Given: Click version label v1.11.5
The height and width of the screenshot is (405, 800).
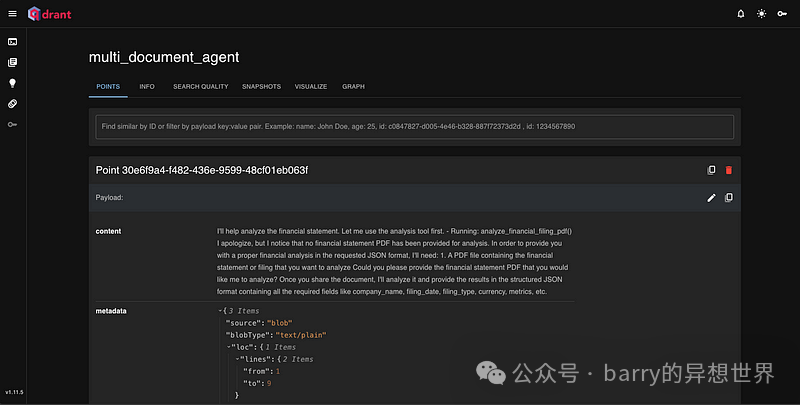Looking at the screenshot, I should point(14,392).
